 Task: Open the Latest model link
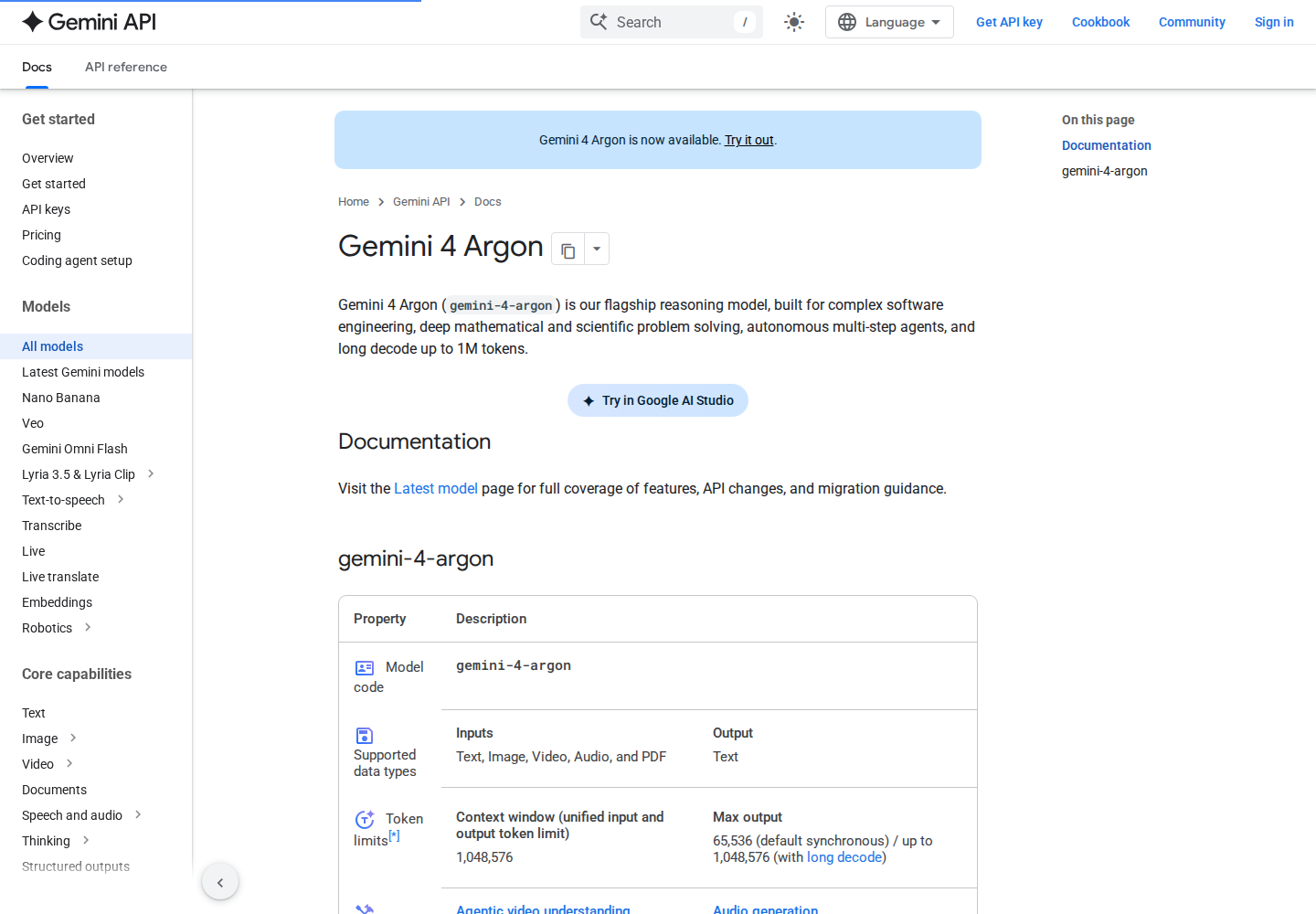[436, 489]
